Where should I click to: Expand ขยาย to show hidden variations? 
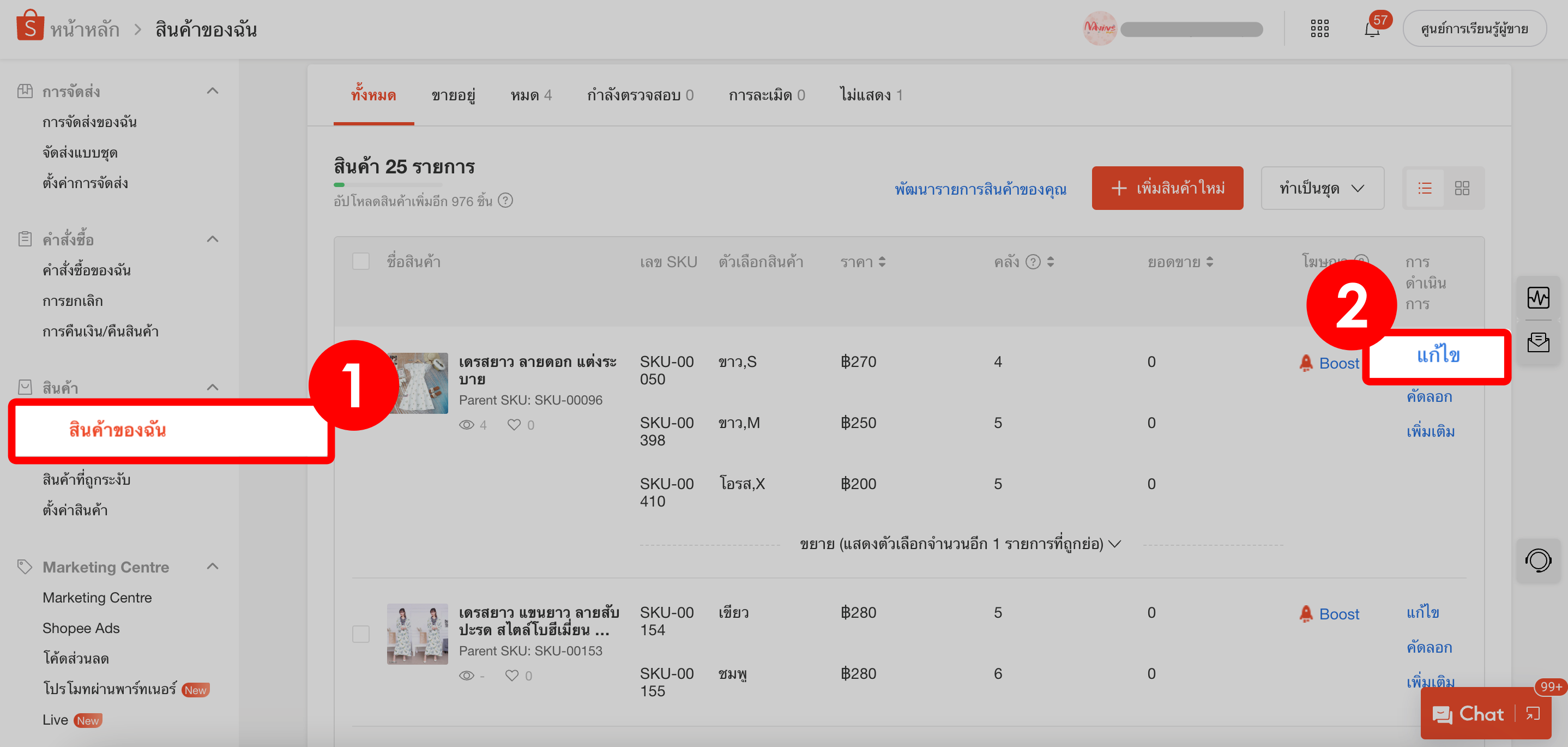coord(958,544)
